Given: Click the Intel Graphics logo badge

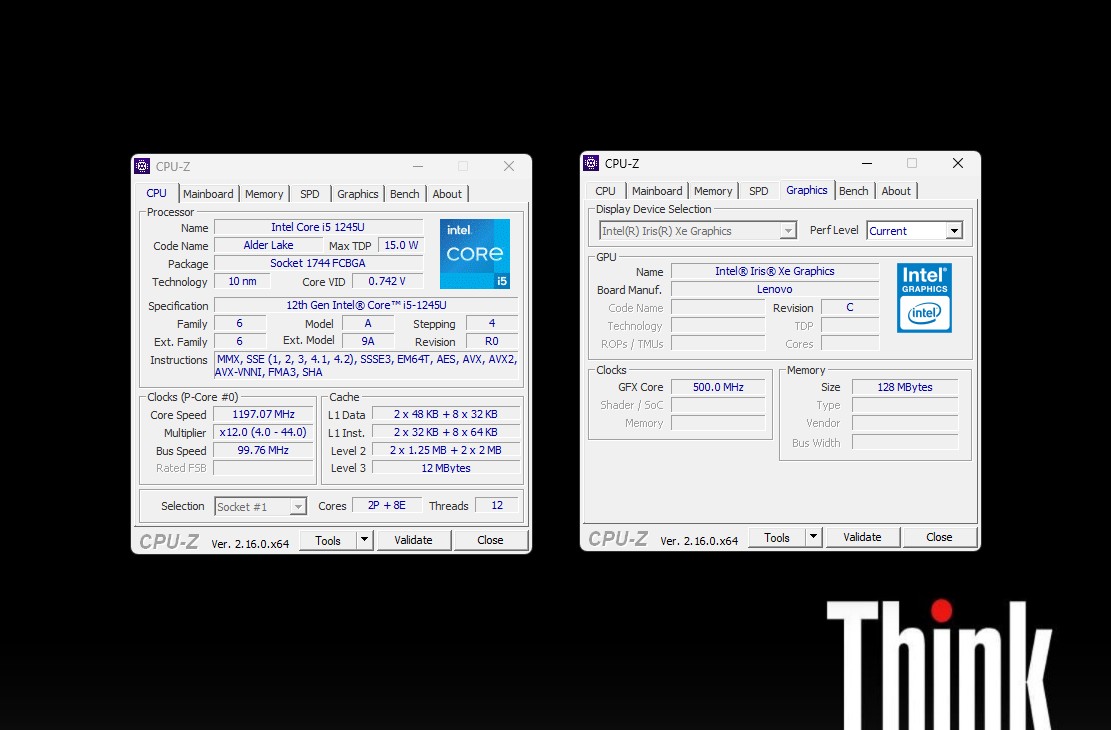Looking at the screenshot, I should [x=924, y=297].
